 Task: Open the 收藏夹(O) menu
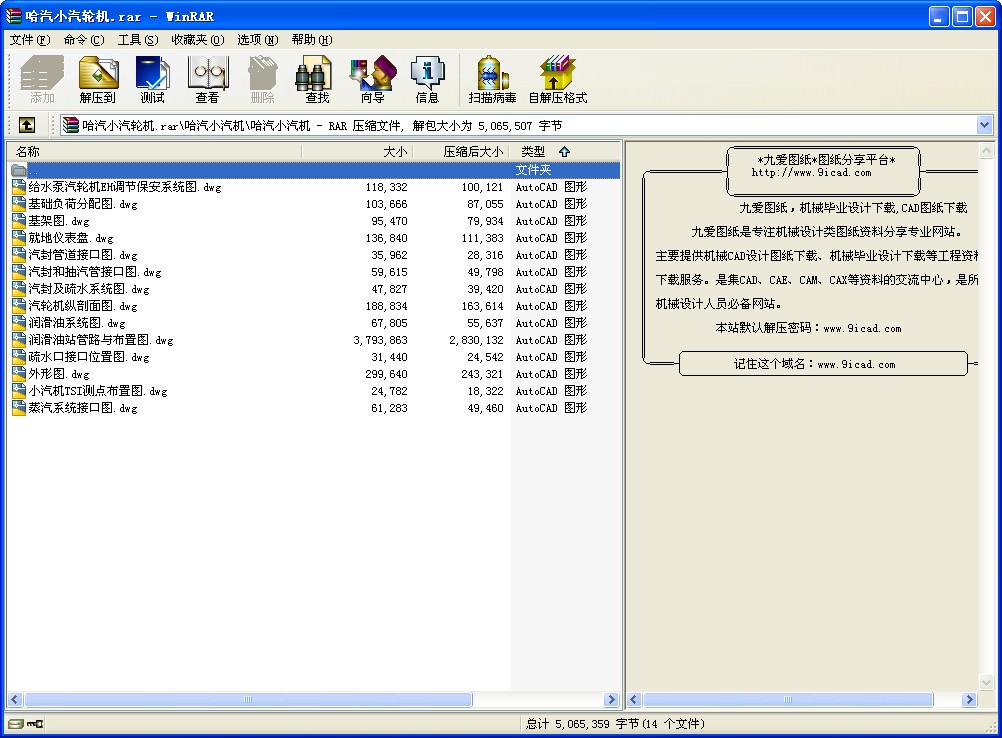point(197,40)
